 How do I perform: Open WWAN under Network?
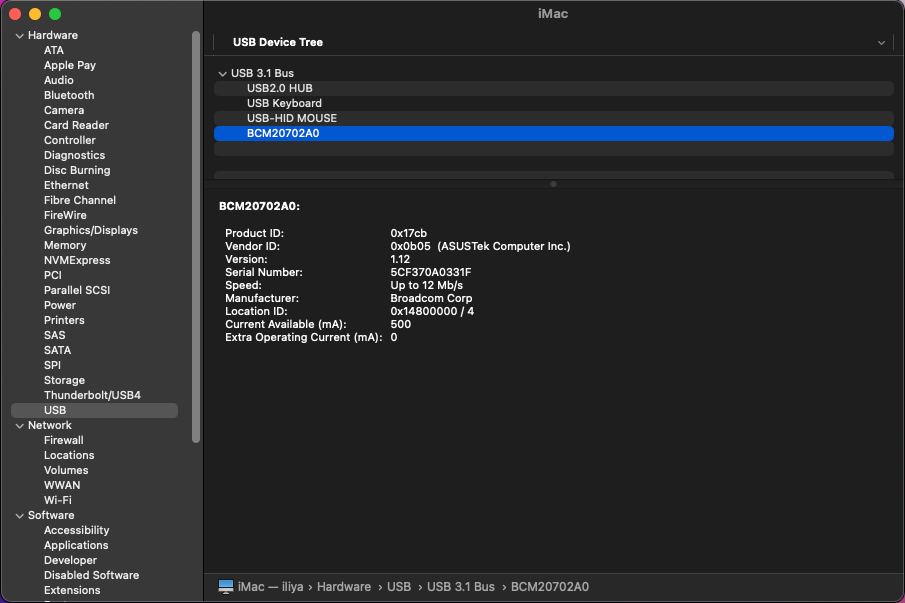tap(62, 485)
